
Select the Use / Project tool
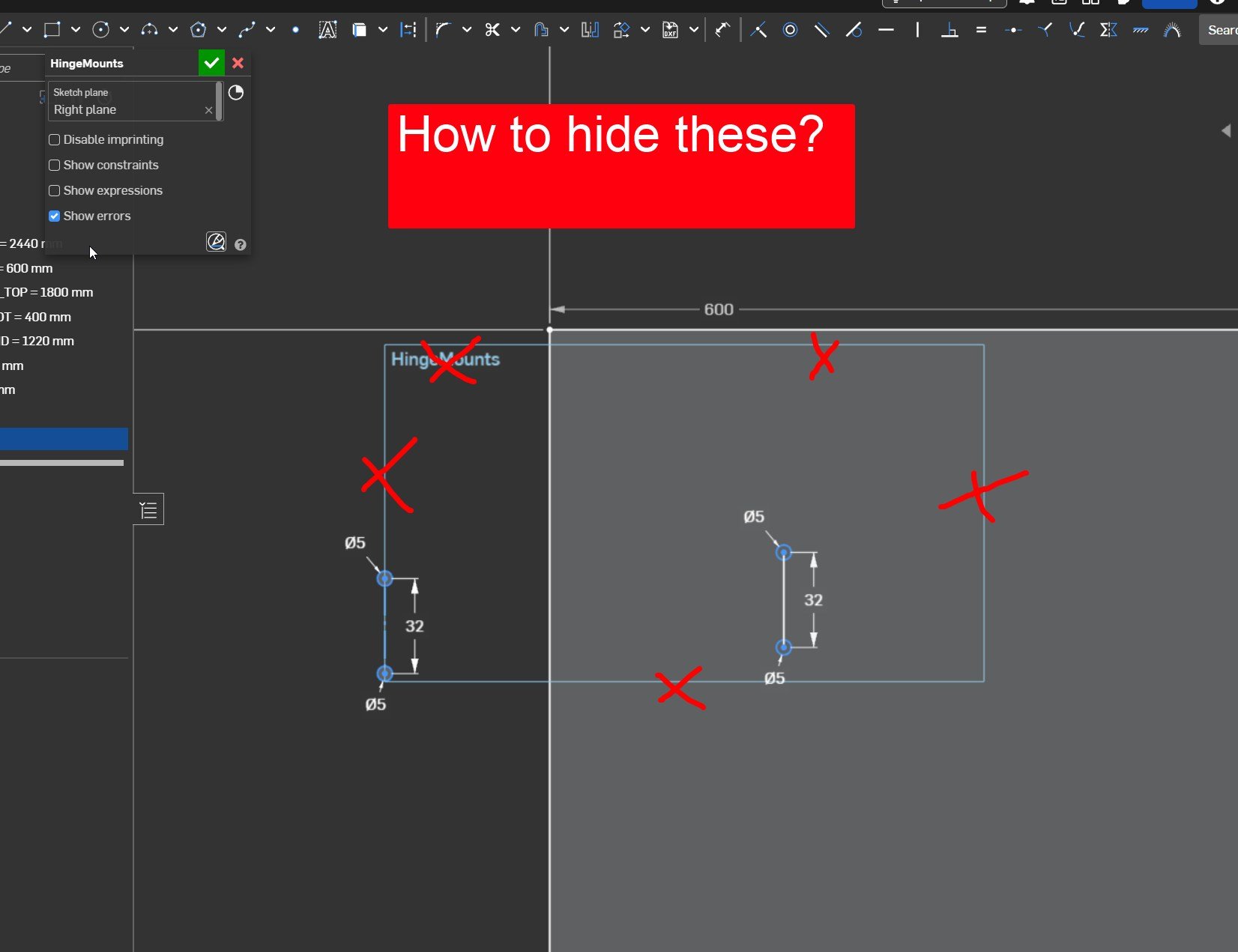360,29
